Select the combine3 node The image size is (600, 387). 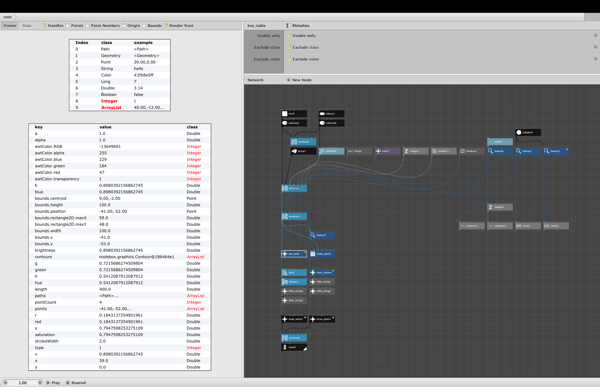coord(303,142)
